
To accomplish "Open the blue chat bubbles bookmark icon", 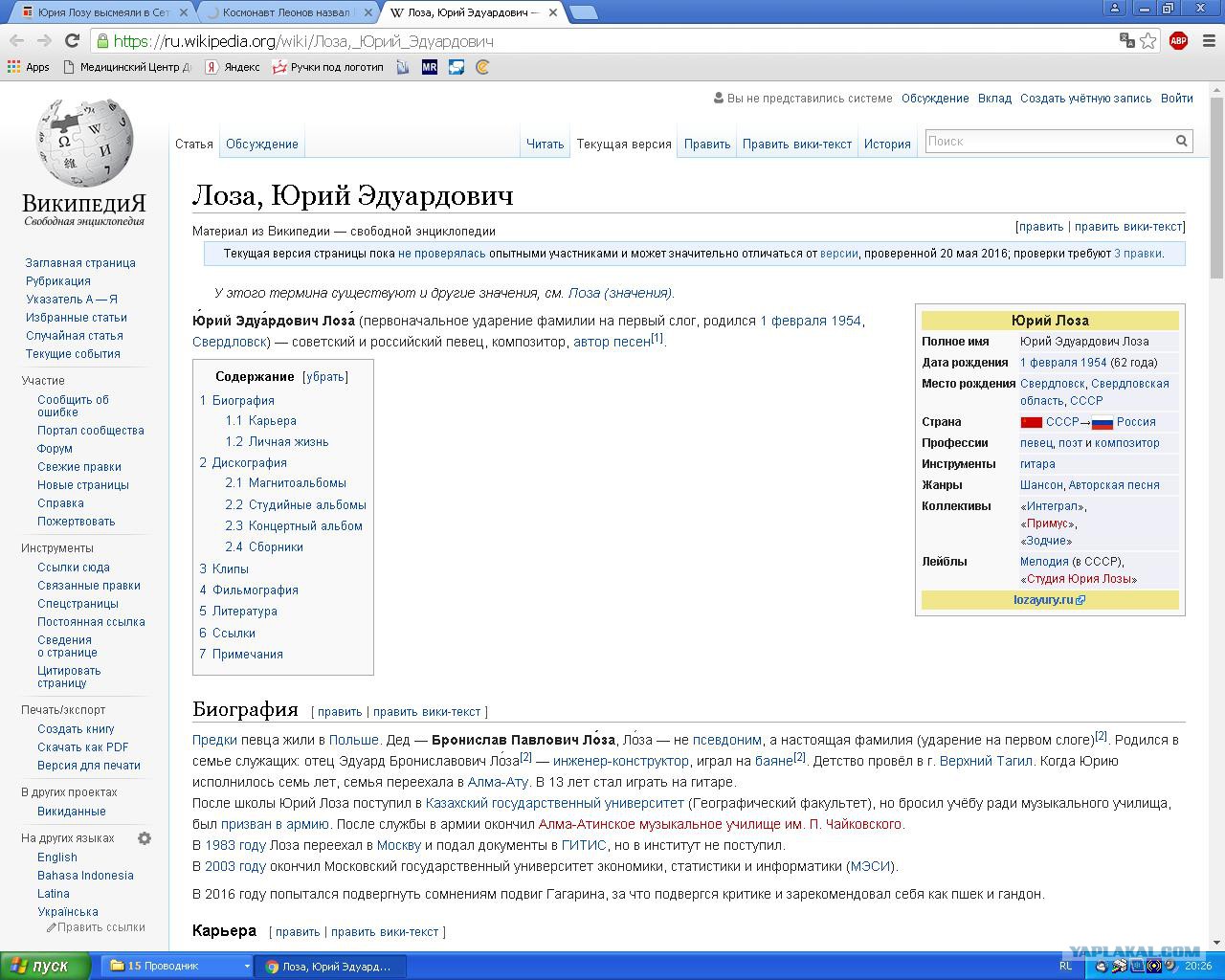I will (457, 67).
